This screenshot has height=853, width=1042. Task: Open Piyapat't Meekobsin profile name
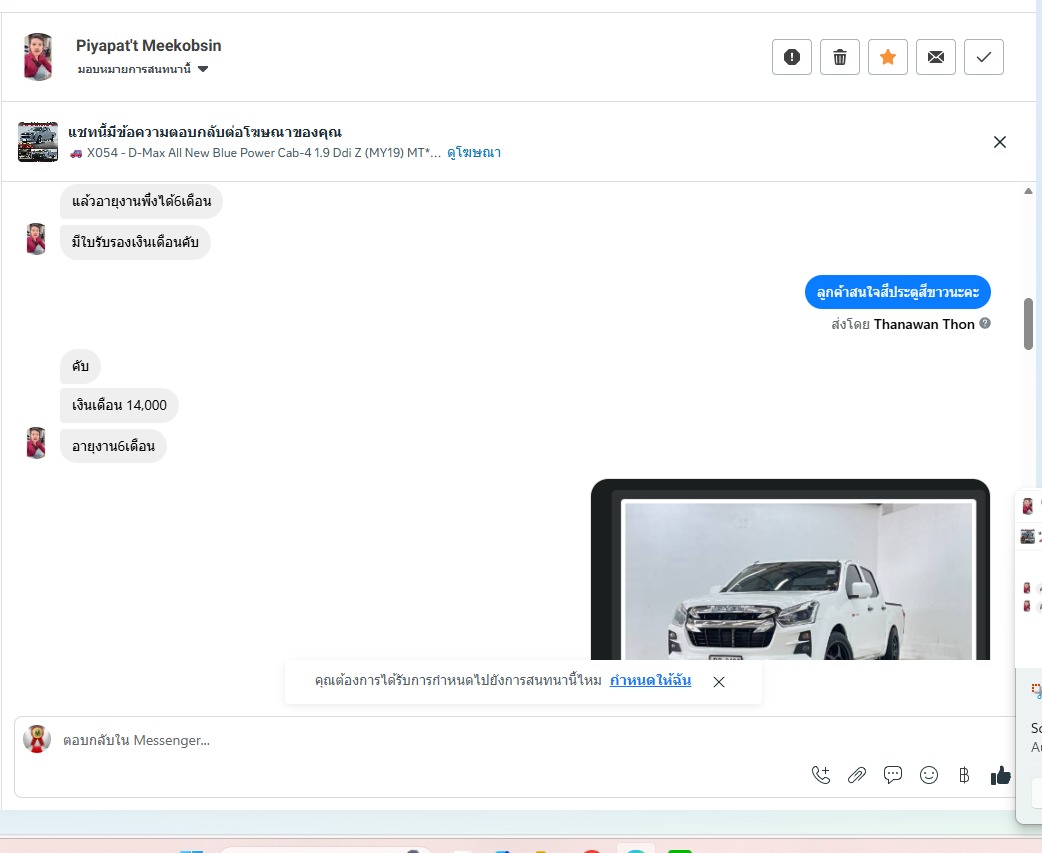[x=148, y=46]
